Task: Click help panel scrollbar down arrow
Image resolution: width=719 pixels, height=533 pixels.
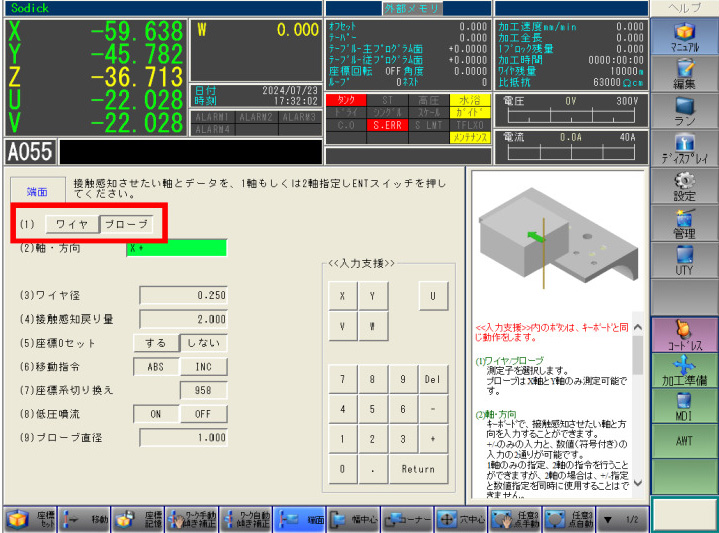Action: click(637, 483)
